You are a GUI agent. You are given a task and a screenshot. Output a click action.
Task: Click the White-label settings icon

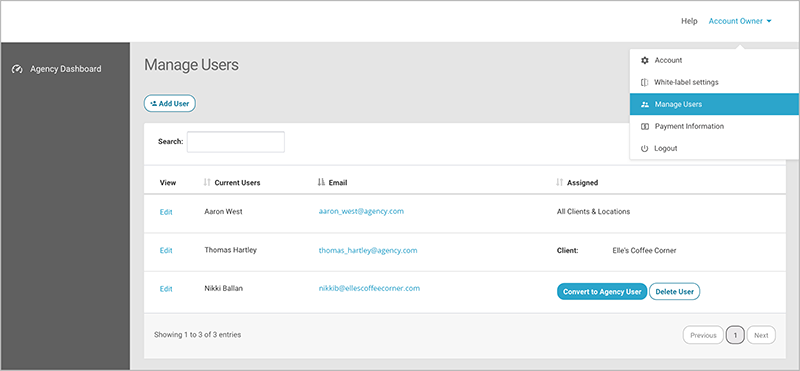coord(644,82)
